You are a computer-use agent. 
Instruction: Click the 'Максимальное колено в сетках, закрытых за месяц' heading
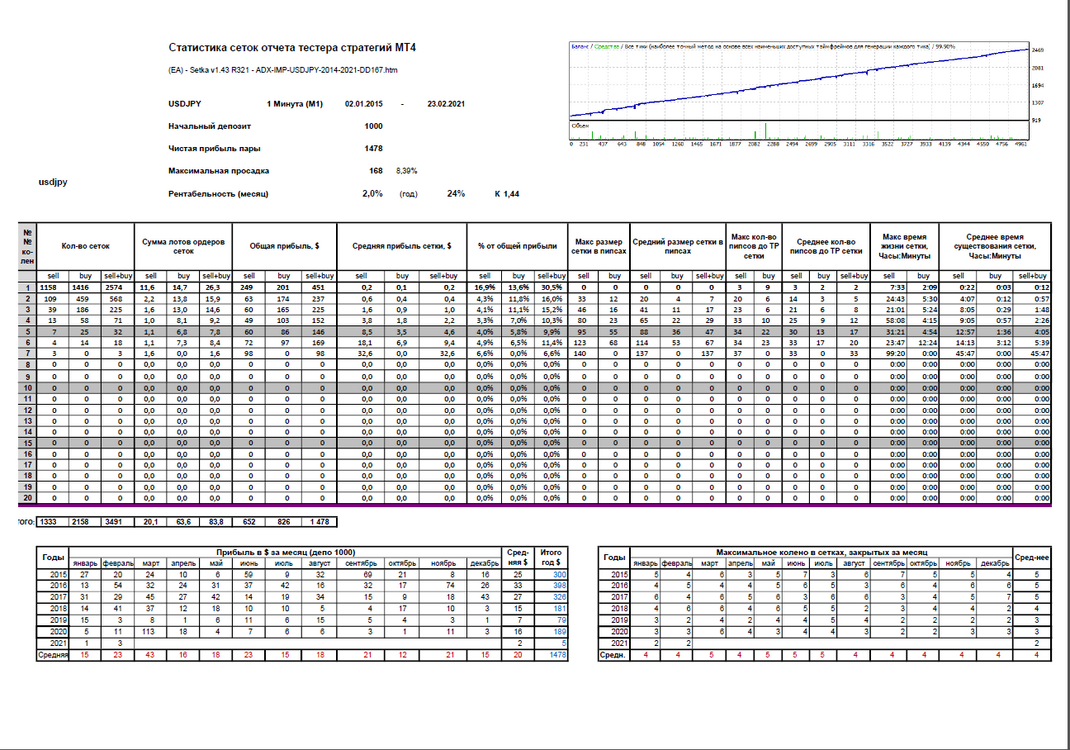click(x=821, y=552)
